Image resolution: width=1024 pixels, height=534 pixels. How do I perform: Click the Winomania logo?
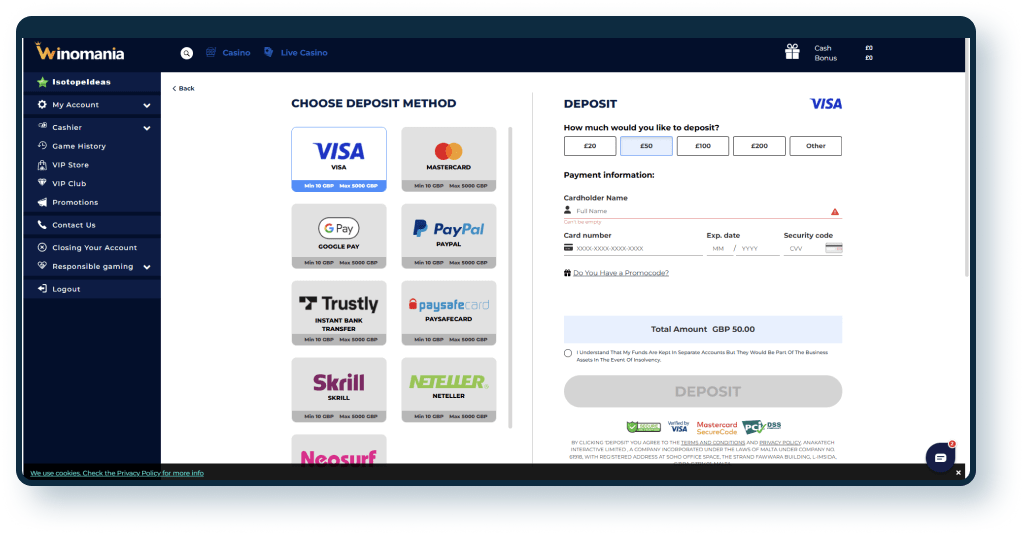point(79,52)
